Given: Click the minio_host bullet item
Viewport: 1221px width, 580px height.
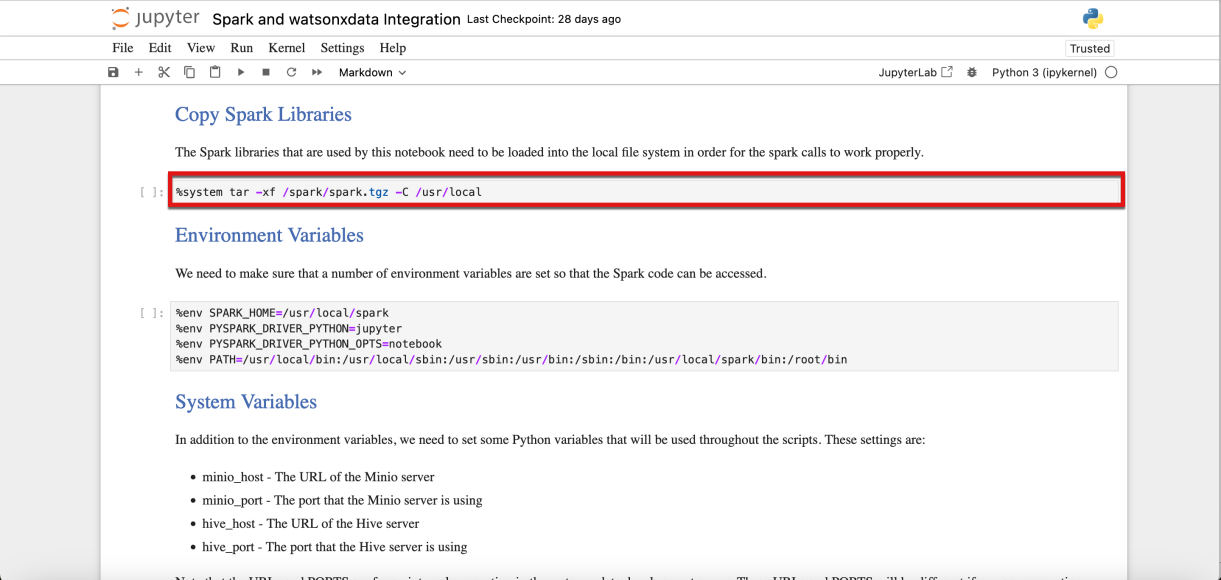Looking at the screenshot, I should pos(318,477).
